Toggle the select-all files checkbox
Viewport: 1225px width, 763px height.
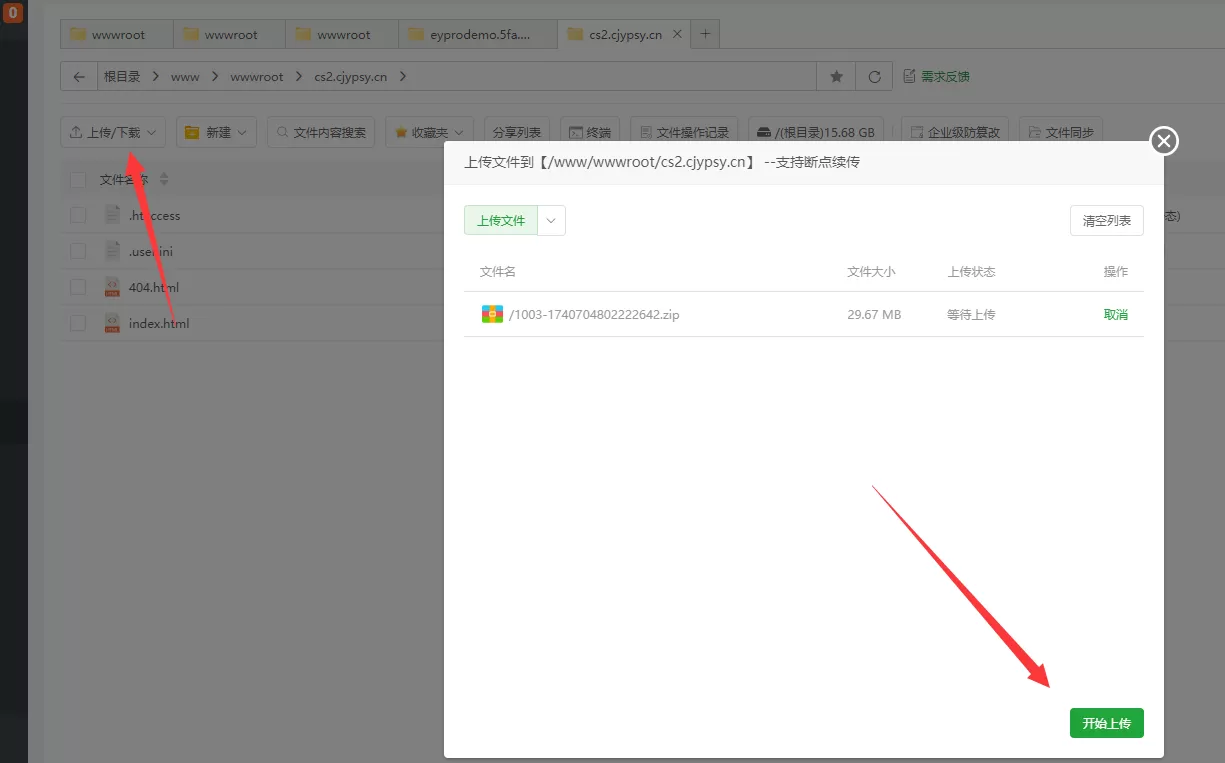tap(78, 180)
